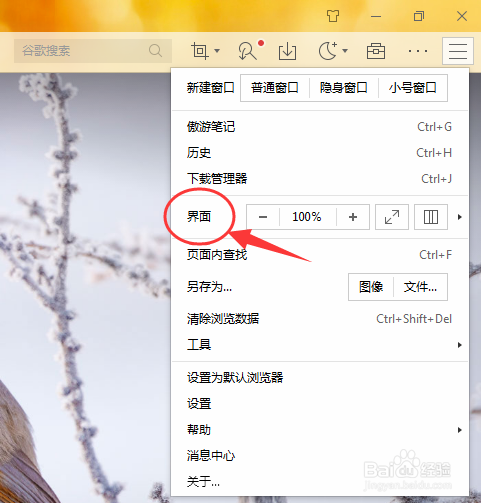The width and height of the screenshot is (481, 503).
Task: Open the download manager toolbar icon
Action: tap(287, 51)
